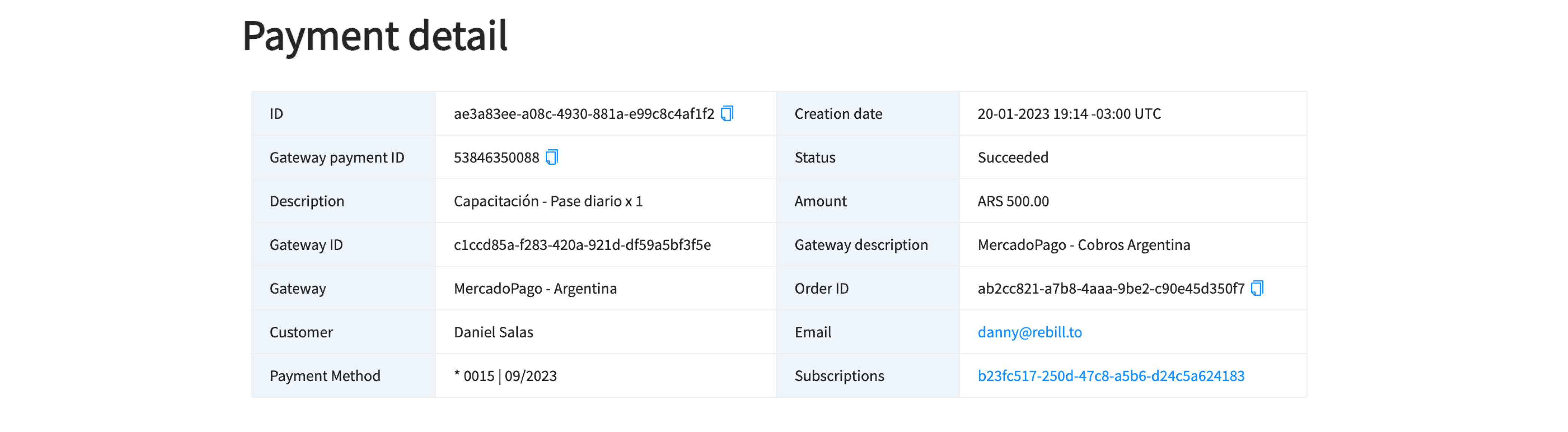Click the 53846350088 gateway payment number
1568x432 pixels.
[x=496, y=158]
